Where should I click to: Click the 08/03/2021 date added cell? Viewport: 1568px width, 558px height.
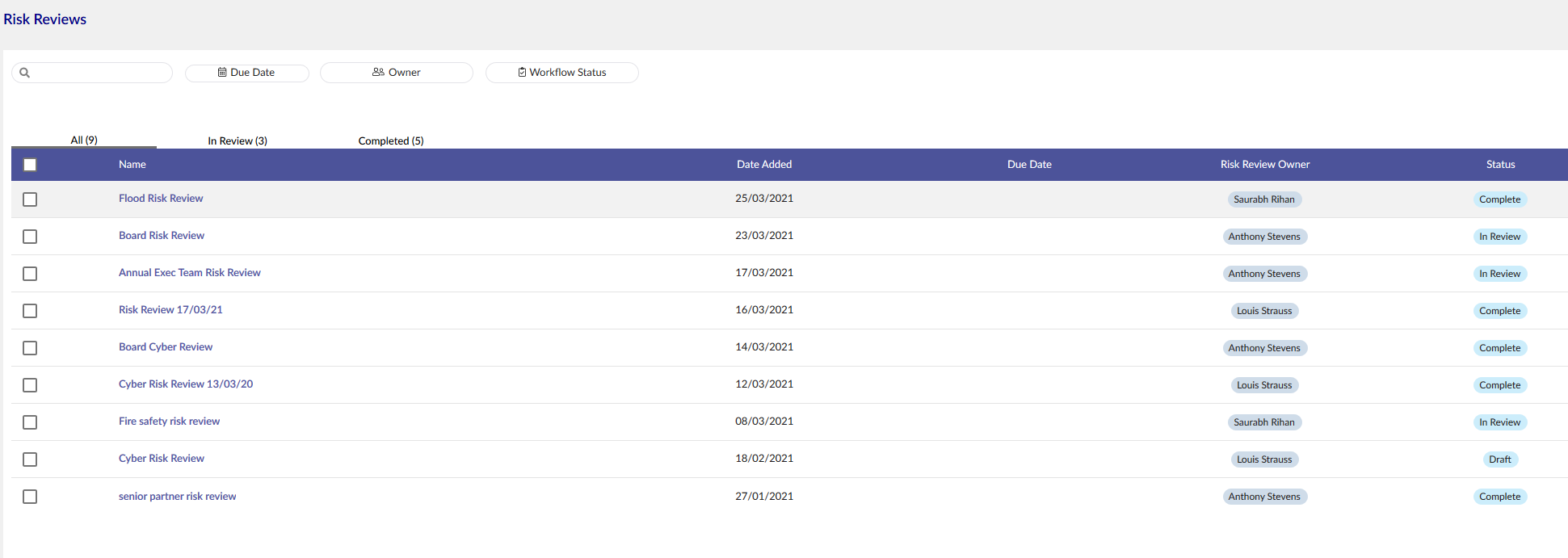[x=764, y=422]
